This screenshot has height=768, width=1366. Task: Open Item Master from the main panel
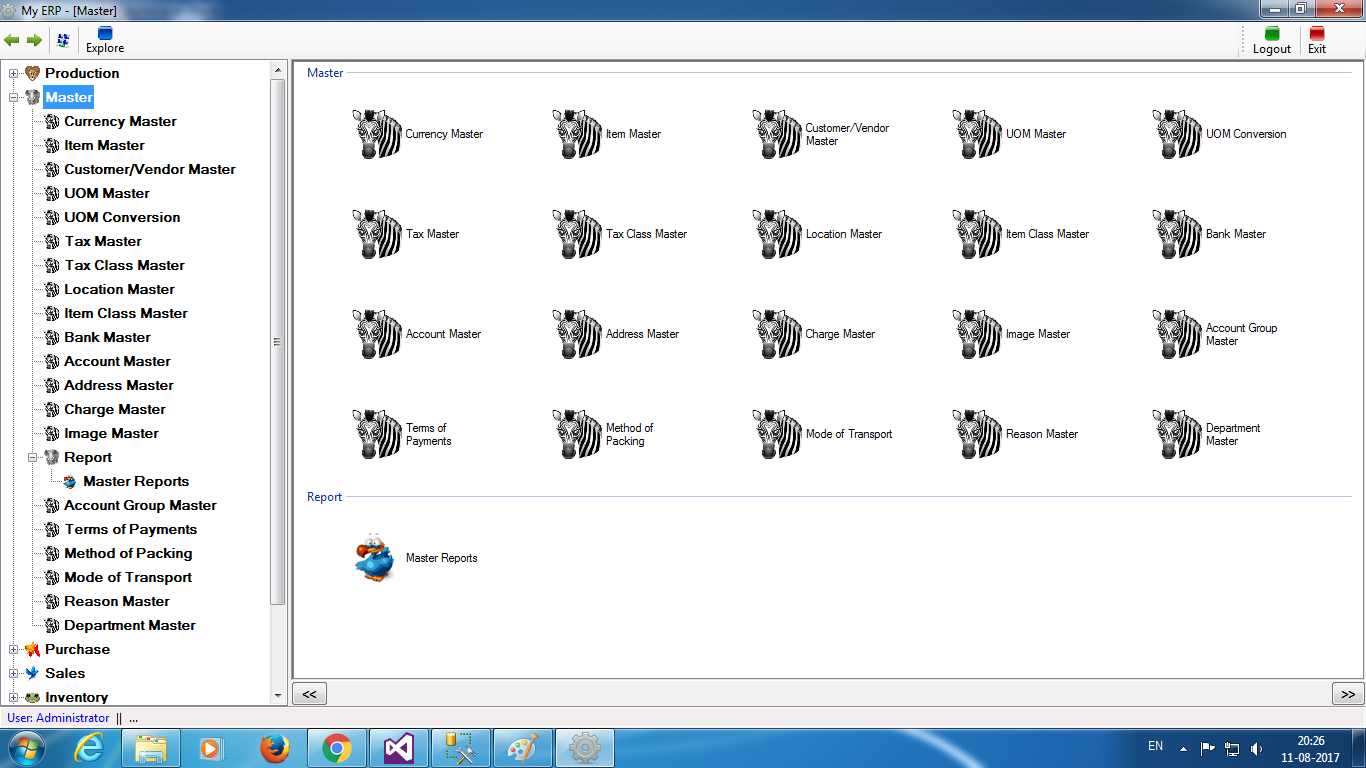pyautogui.click(x=577, y=134)
